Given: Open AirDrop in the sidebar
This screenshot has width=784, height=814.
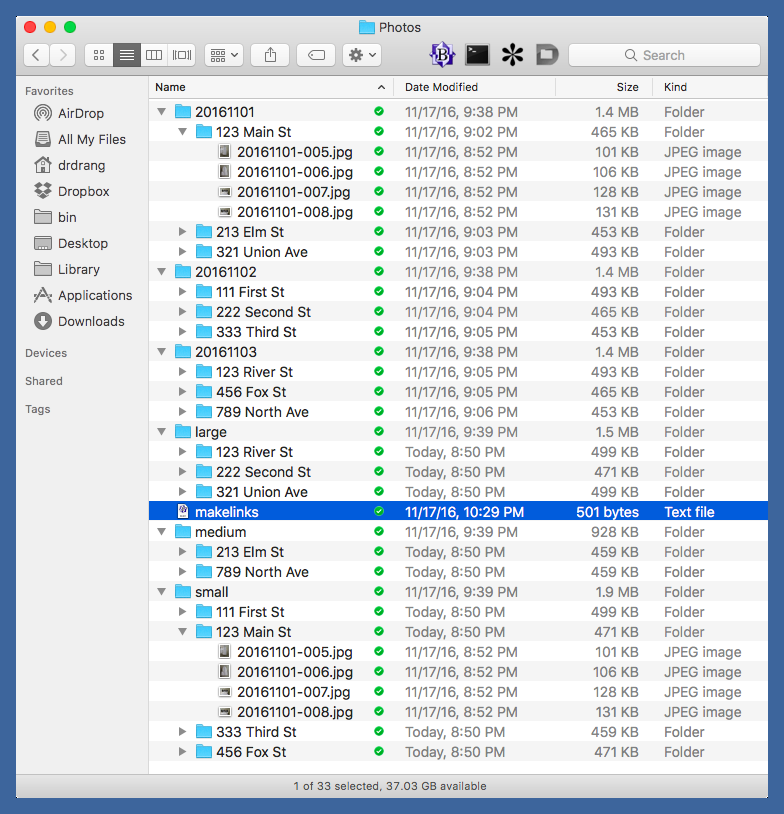Looking at the screenshot, I should (x=80, y=113).
